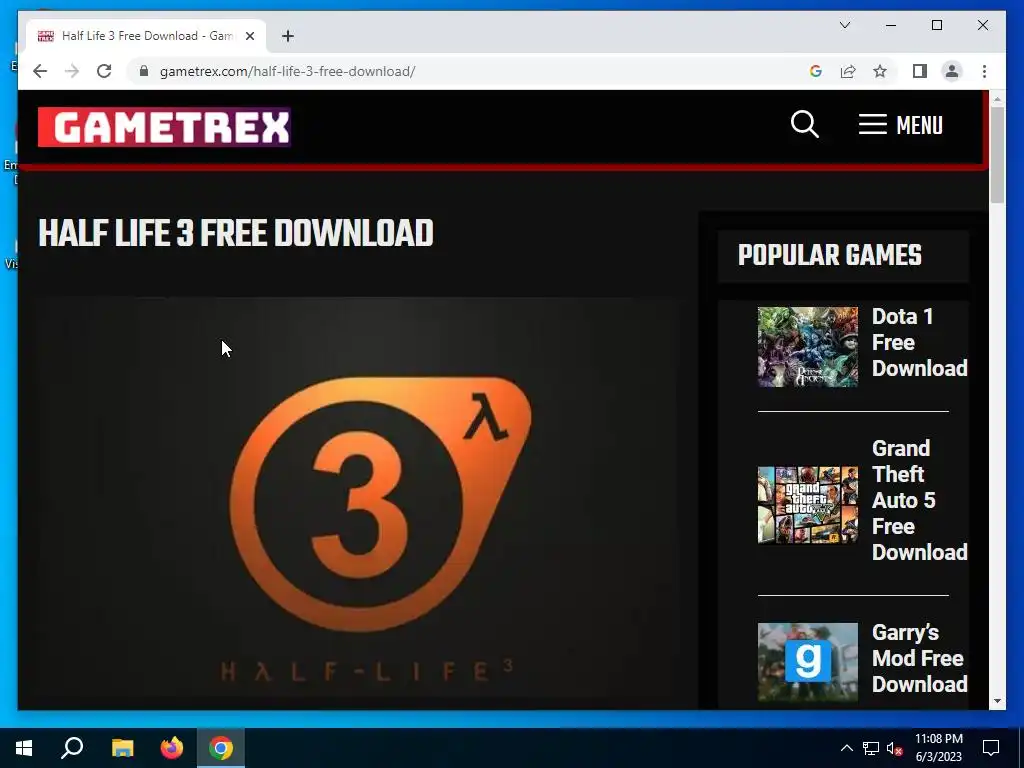
Task: Open Windows taskbar search
Action: click(72, 748)
